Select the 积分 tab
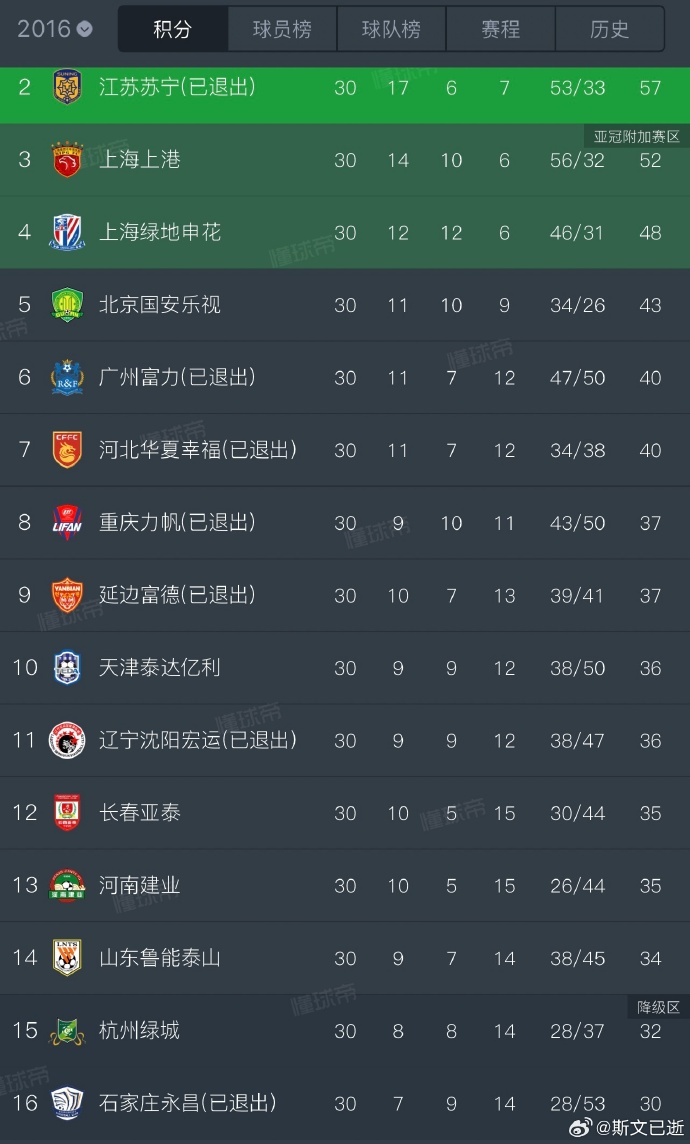This screenshot has height=1144, width=690. click(x=173, y=29)
